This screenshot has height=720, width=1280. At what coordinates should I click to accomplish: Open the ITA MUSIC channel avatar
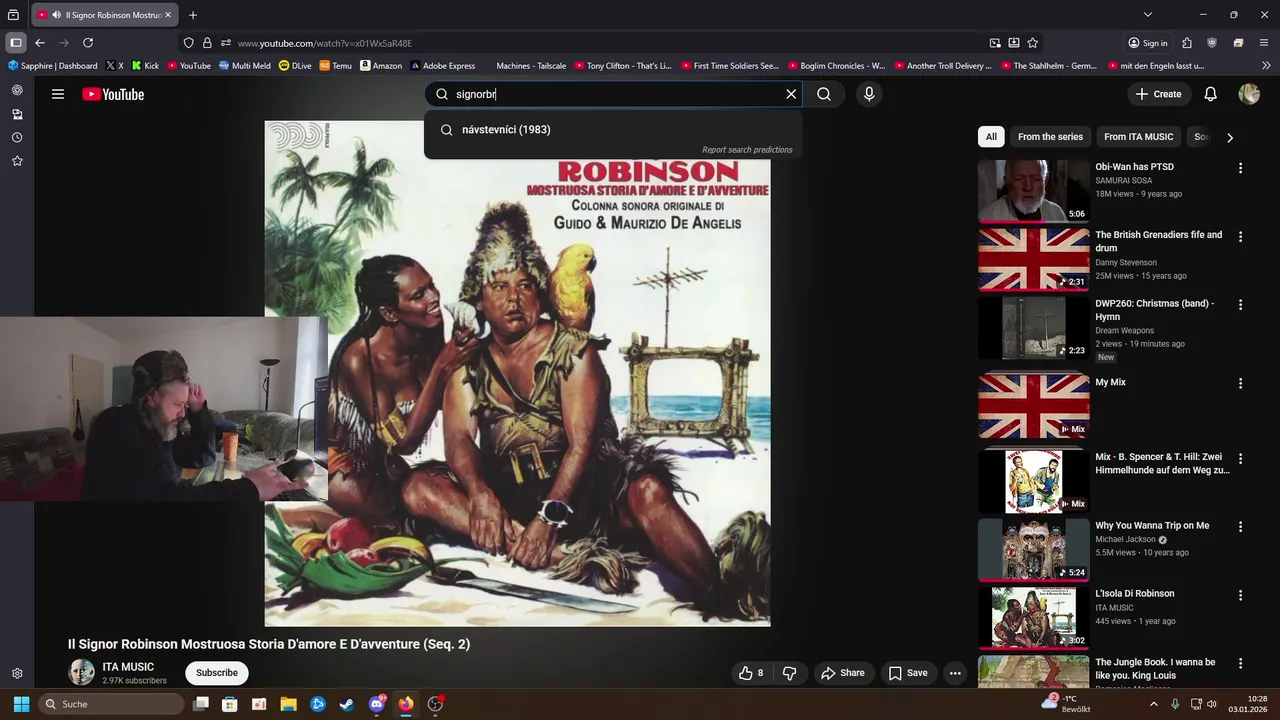(81, 673)
